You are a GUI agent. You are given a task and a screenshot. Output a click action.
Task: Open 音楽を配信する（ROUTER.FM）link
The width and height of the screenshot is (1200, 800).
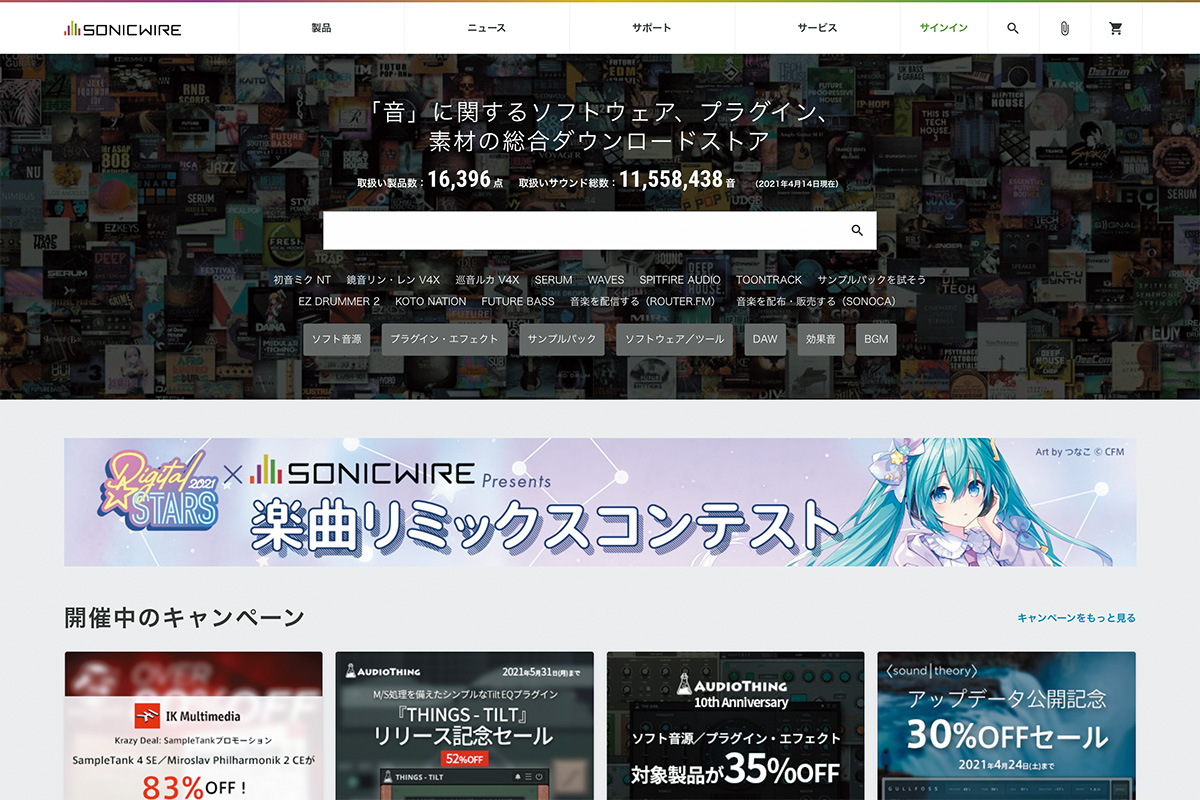(645, 301)
